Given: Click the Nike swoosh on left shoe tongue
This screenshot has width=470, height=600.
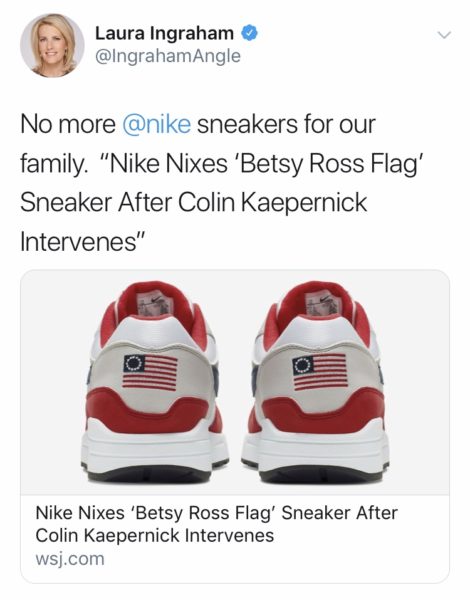Looking at the screenshot, I should coord(156,300).
